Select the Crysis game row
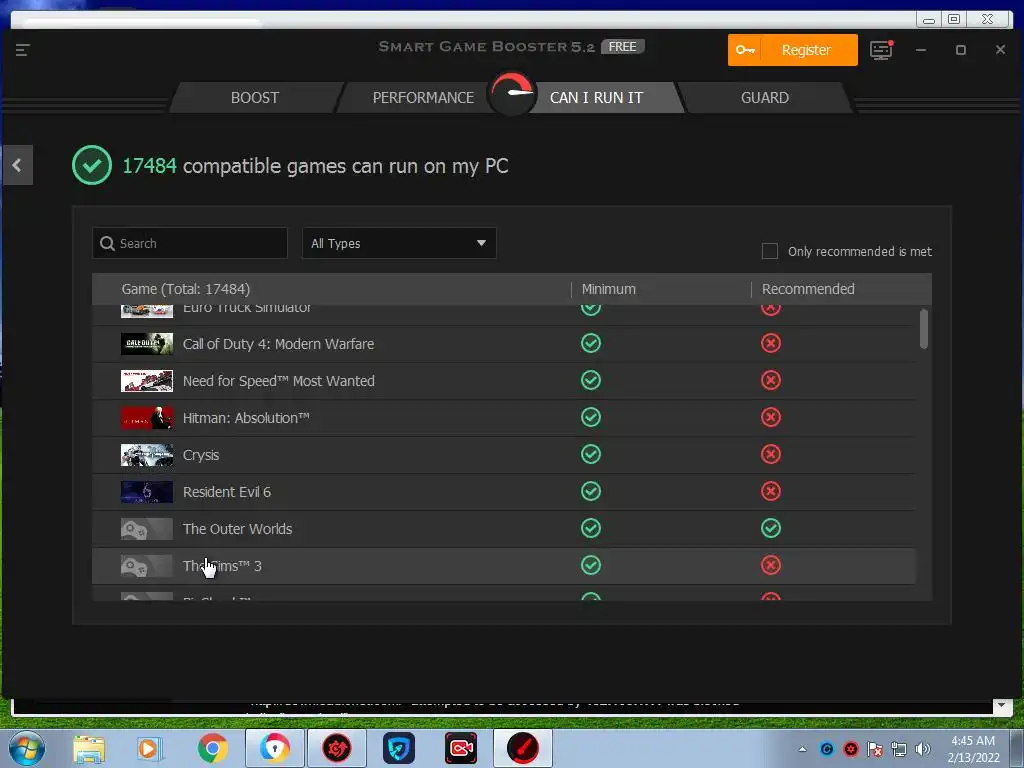This screenshot has height=768, width=1024. pyautogui.click(x=504, y=455)
